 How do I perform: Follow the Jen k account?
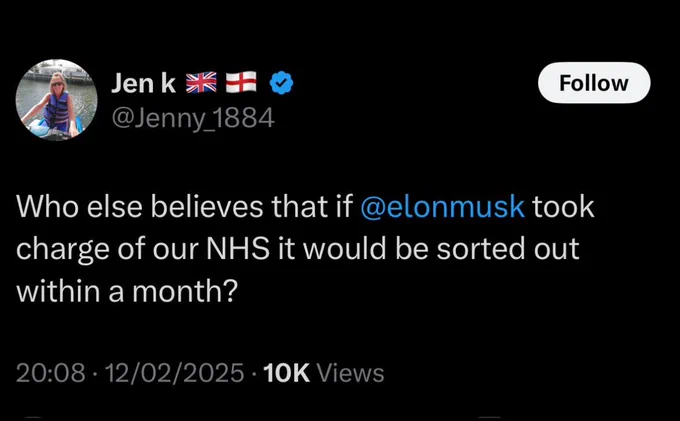click(594, 83)
